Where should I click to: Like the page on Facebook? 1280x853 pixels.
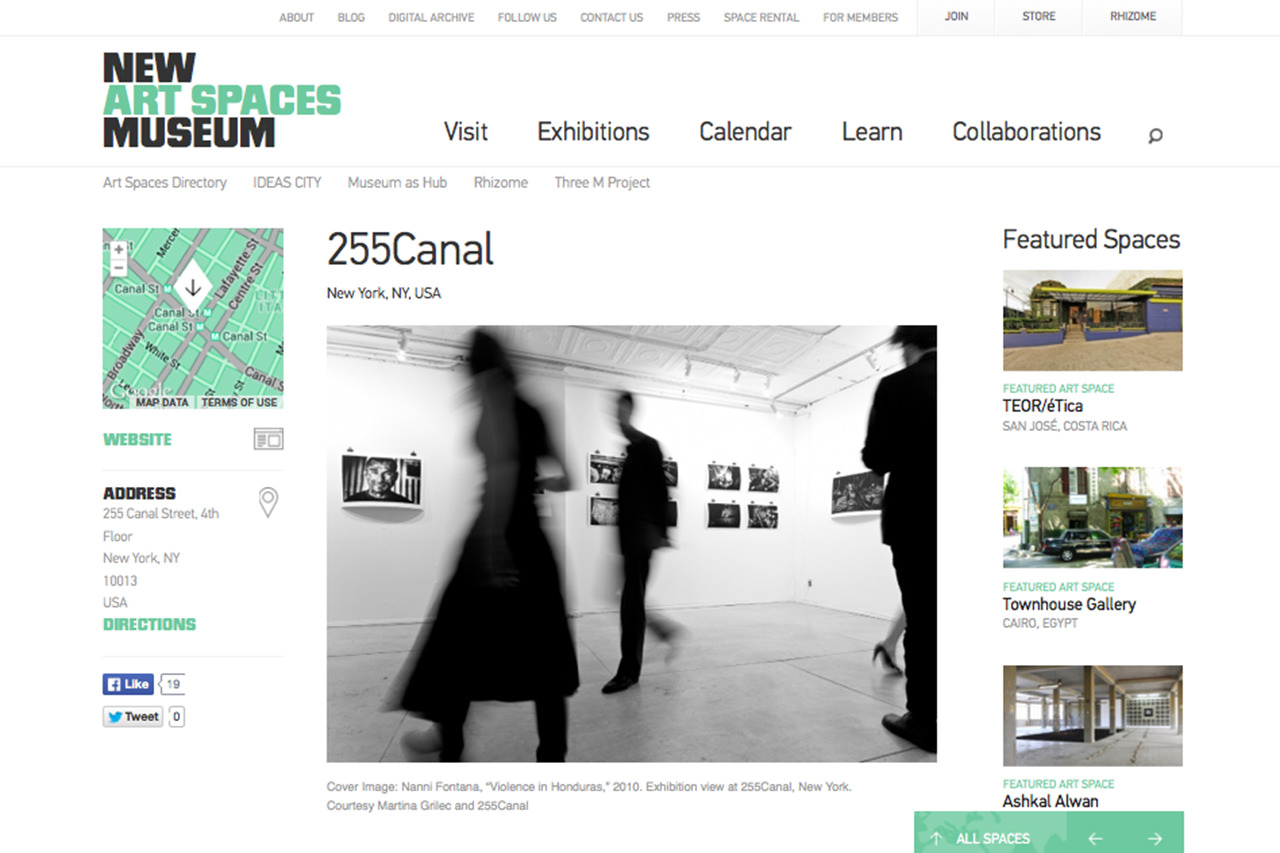coord(127,685)
